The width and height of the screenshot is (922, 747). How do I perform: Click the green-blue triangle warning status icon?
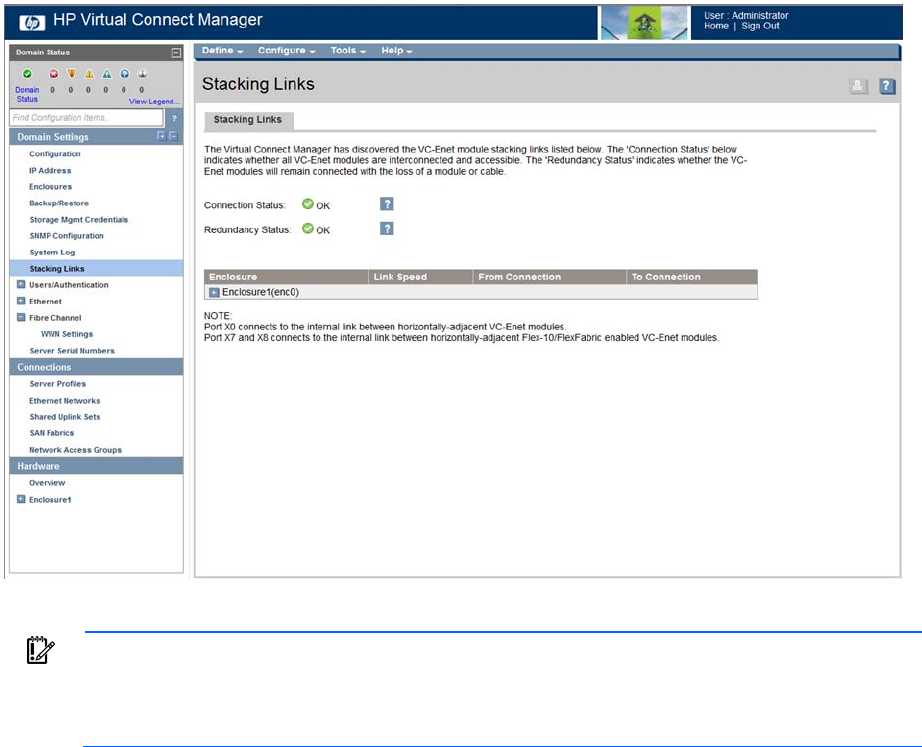106,74
